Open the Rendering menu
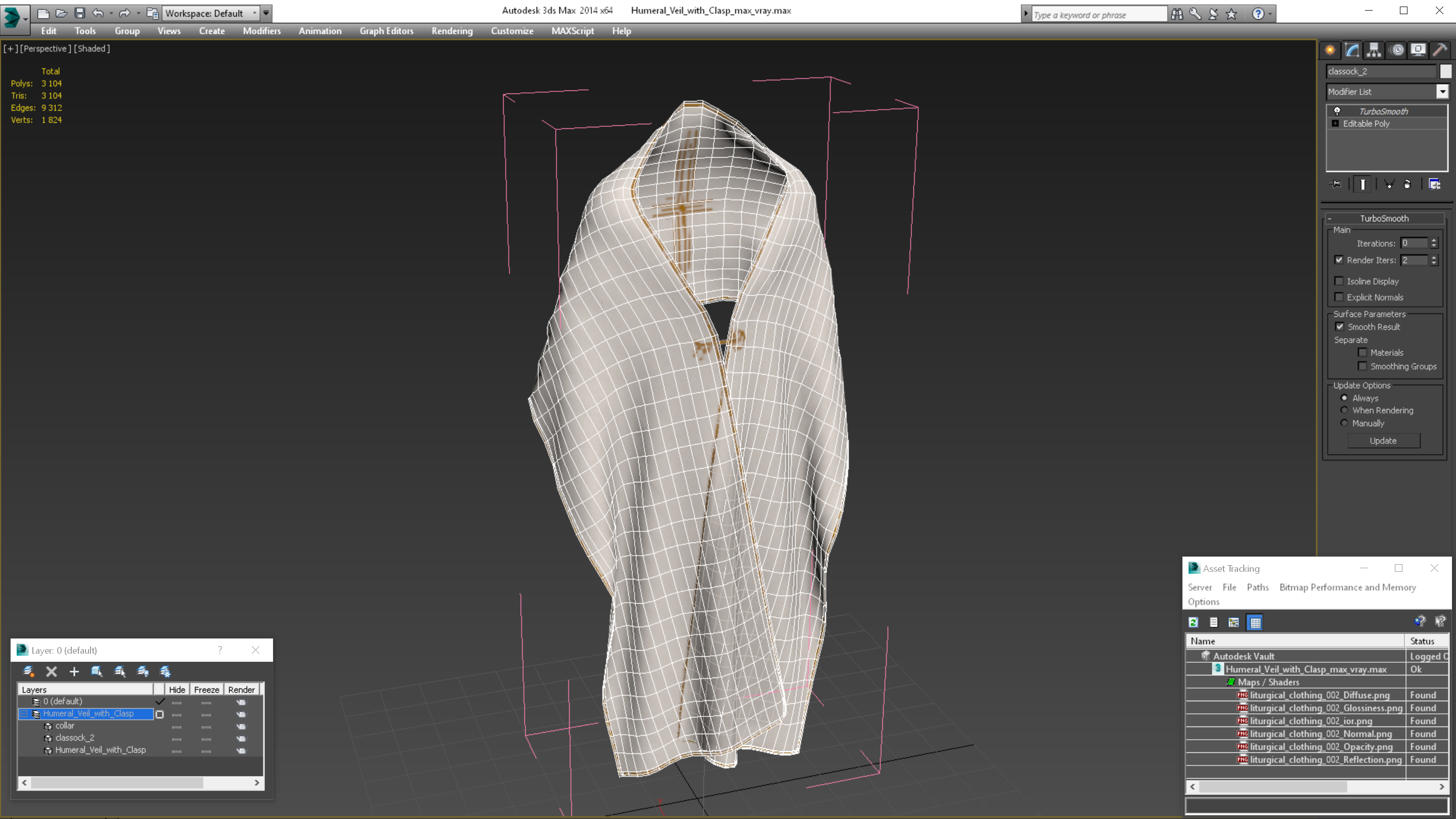Viewport: 1456px width, 819px height. coord(452,31)
